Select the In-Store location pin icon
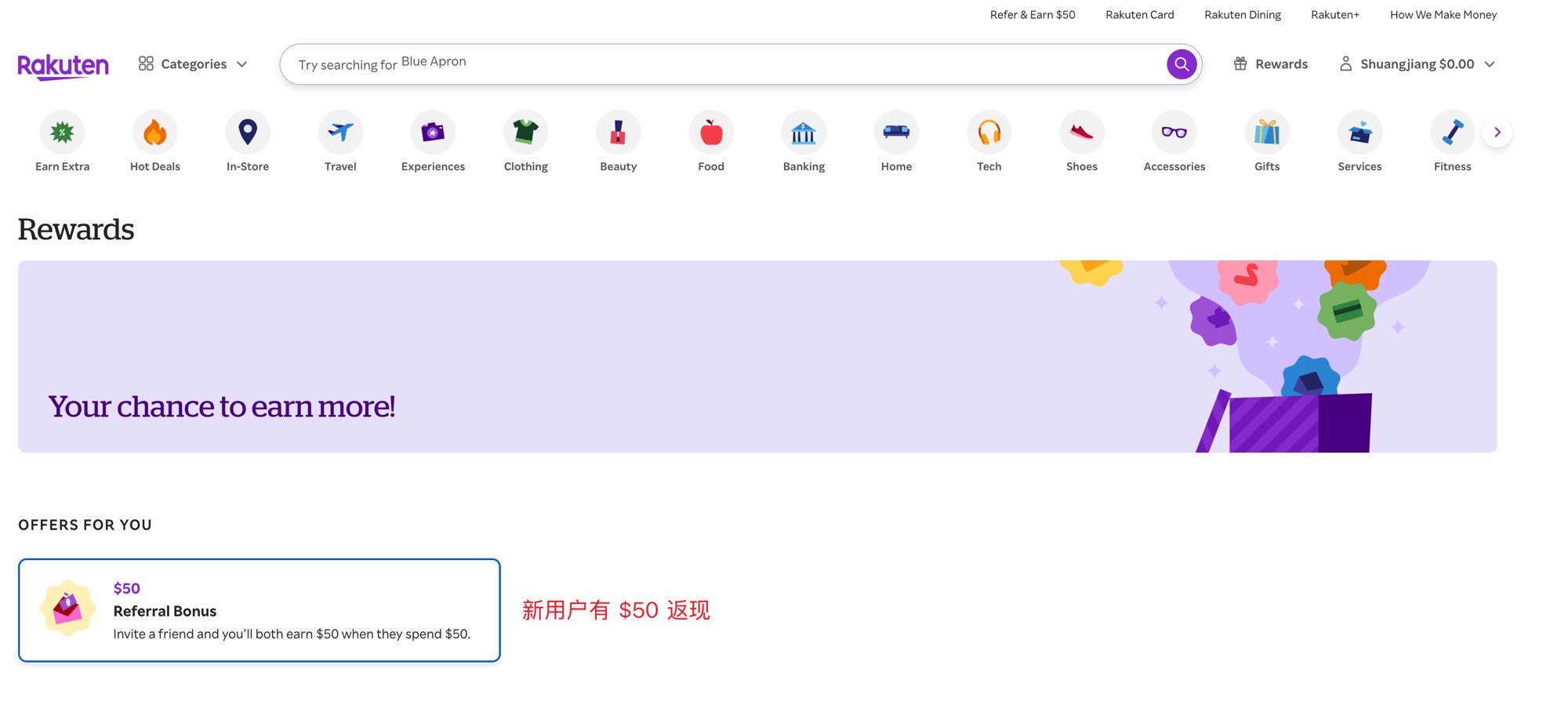This screenshot has height=713, width=1568. point(248,133)
